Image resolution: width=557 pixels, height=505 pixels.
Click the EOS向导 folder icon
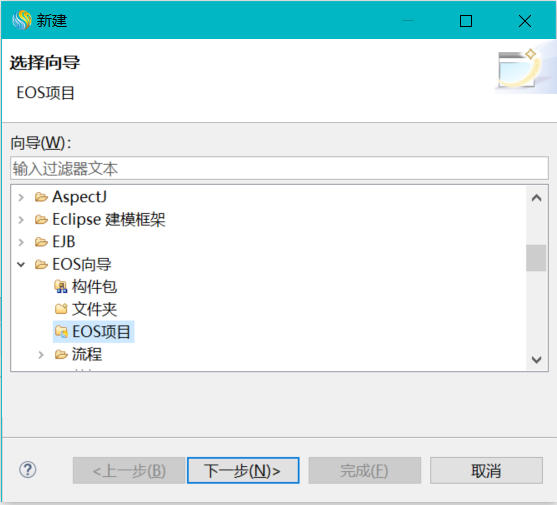click(41, 265)
